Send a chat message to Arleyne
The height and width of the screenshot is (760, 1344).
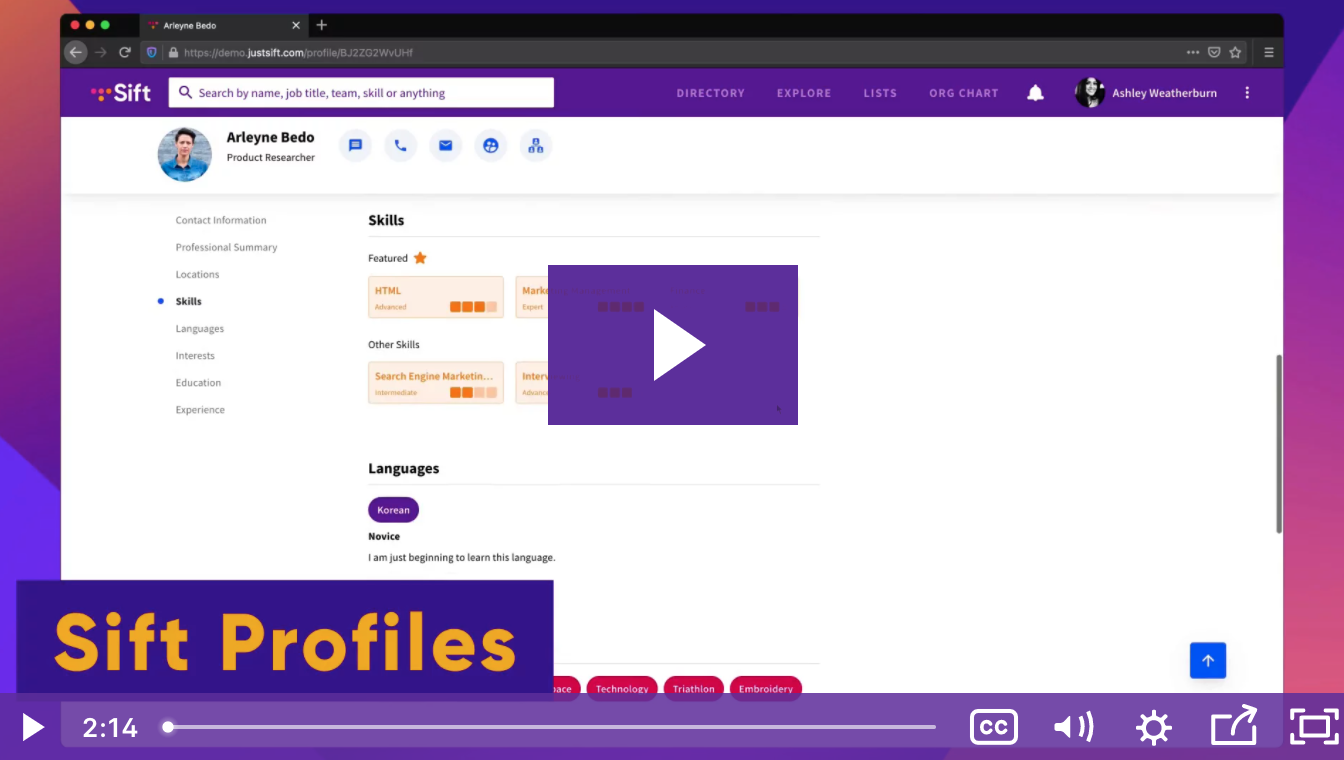point(355,146)
